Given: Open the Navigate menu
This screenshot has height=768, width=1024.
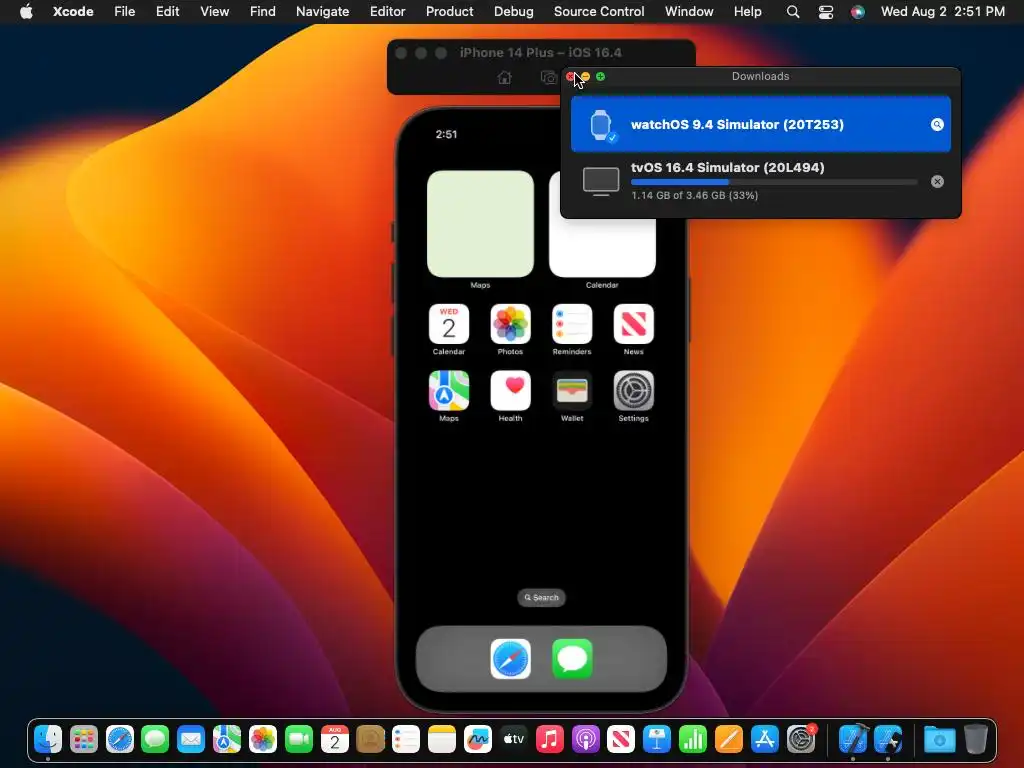Looking at the screenshot, I should (x=323, y=12).
